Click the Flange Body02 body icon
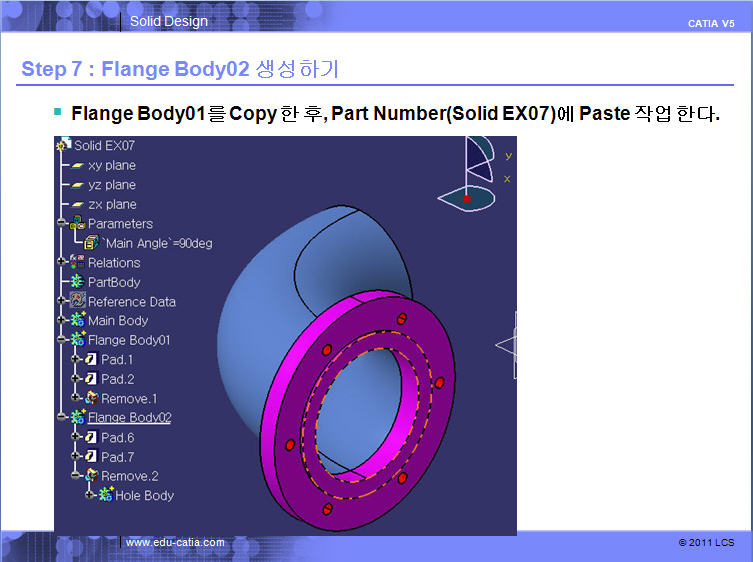753x562 pixels. [x=78, y=416]
